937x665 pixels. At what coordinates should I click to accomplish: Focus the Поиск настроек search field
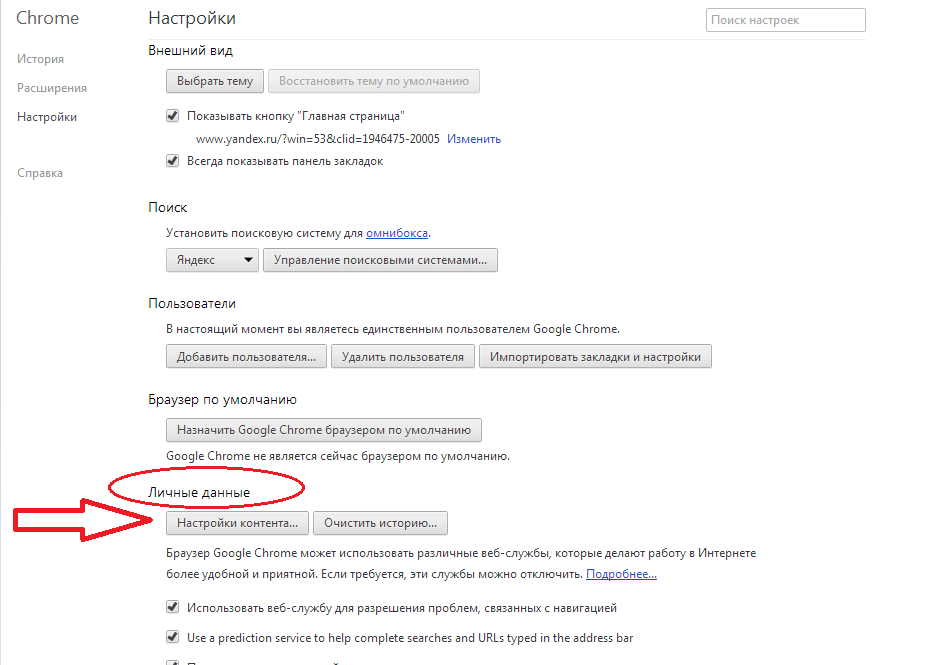pyautogui.click(x=785, y=20)
